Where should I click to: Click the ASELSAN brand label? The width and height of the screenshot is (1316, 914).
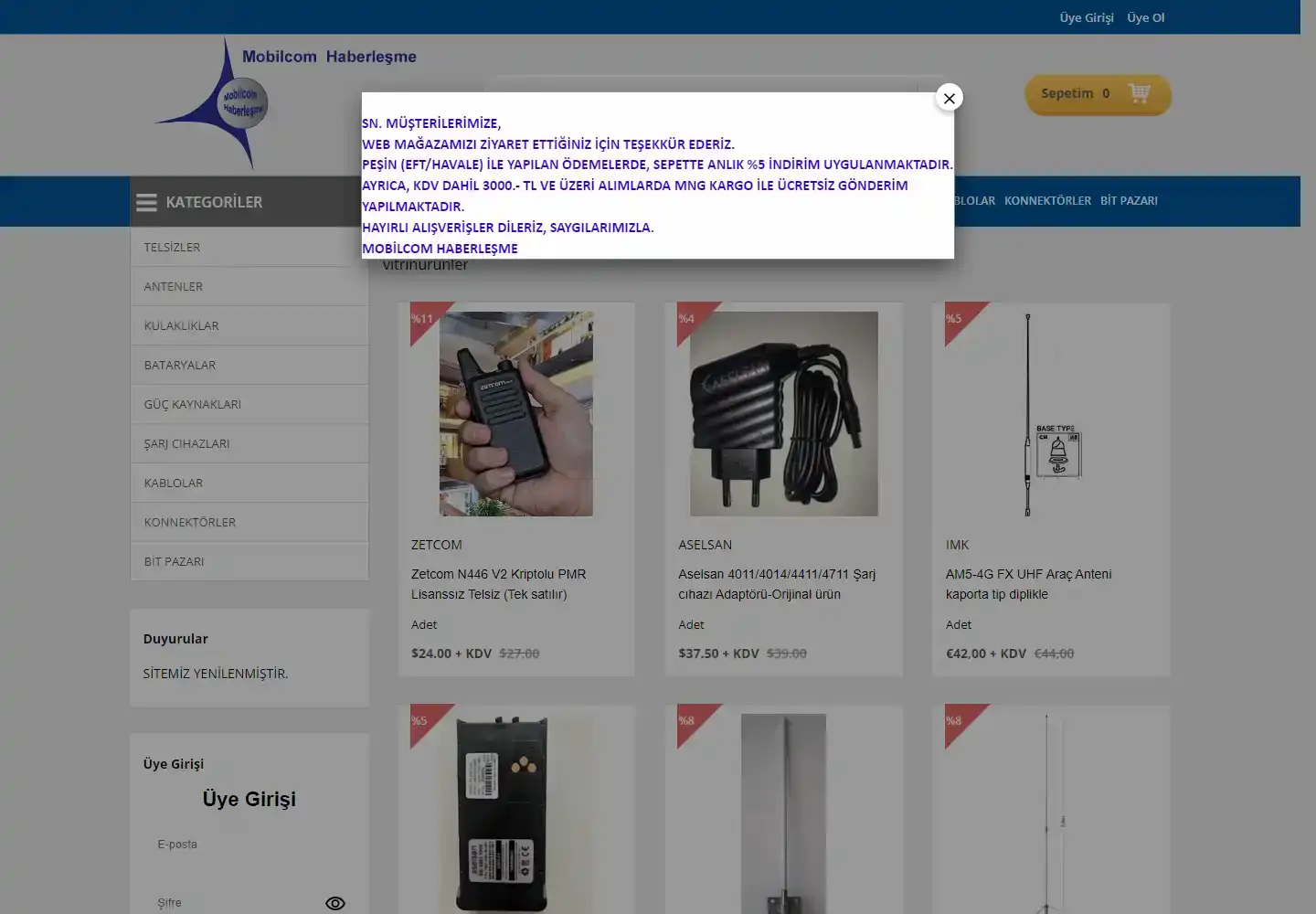(706, 545)
